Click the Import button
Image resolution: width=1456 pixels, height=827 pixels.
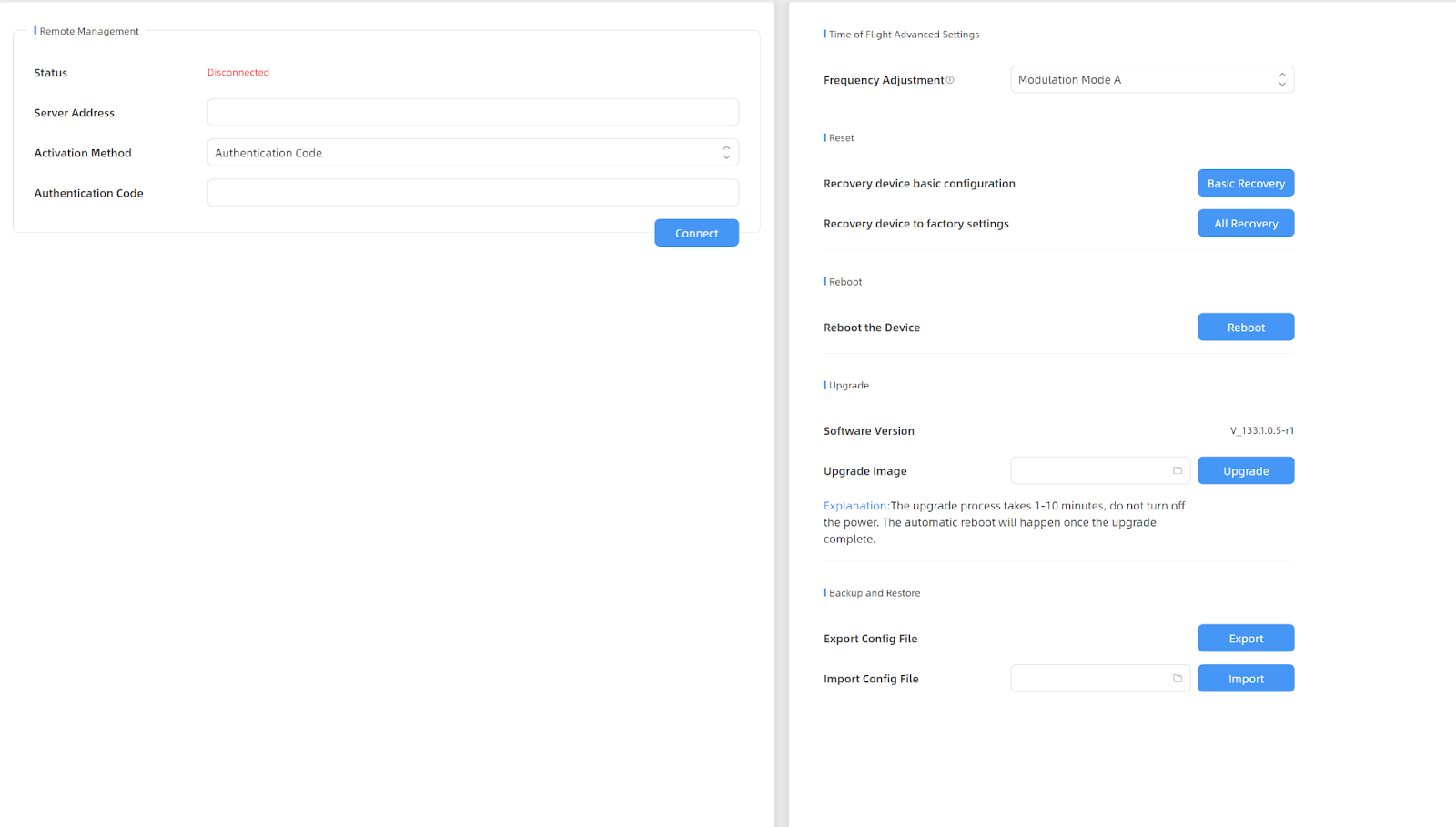(x=1245, y=679)
